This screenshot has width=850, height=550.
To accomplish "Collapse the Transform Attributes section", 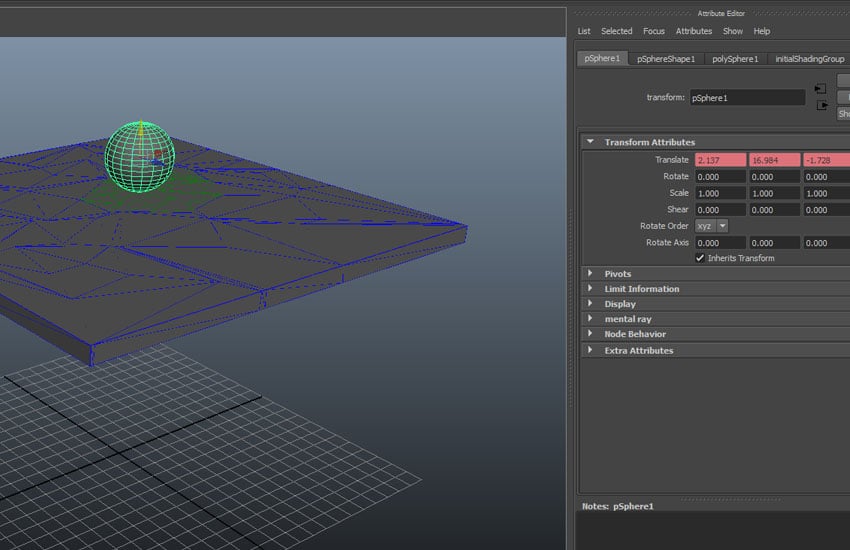I will coord(590,142).
